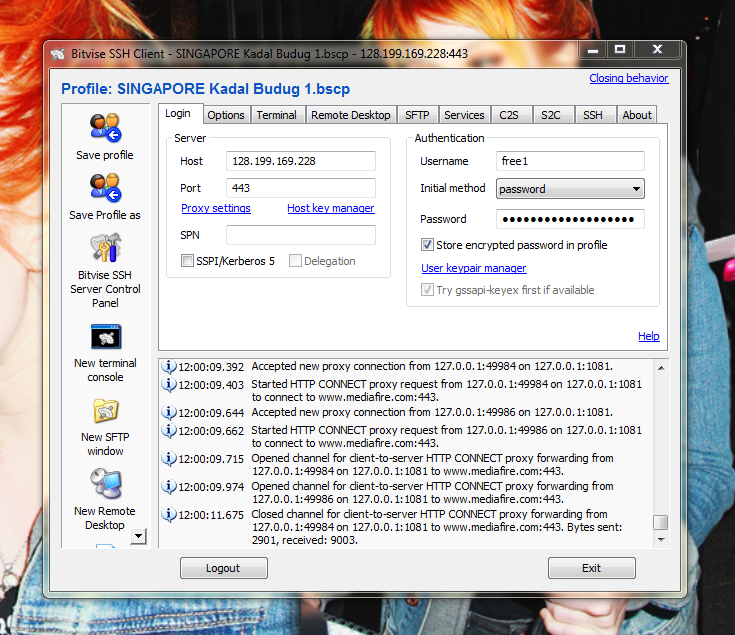The image size is (735, 635).
Task: Click the Host input field
Action: (x=301, y=161)
